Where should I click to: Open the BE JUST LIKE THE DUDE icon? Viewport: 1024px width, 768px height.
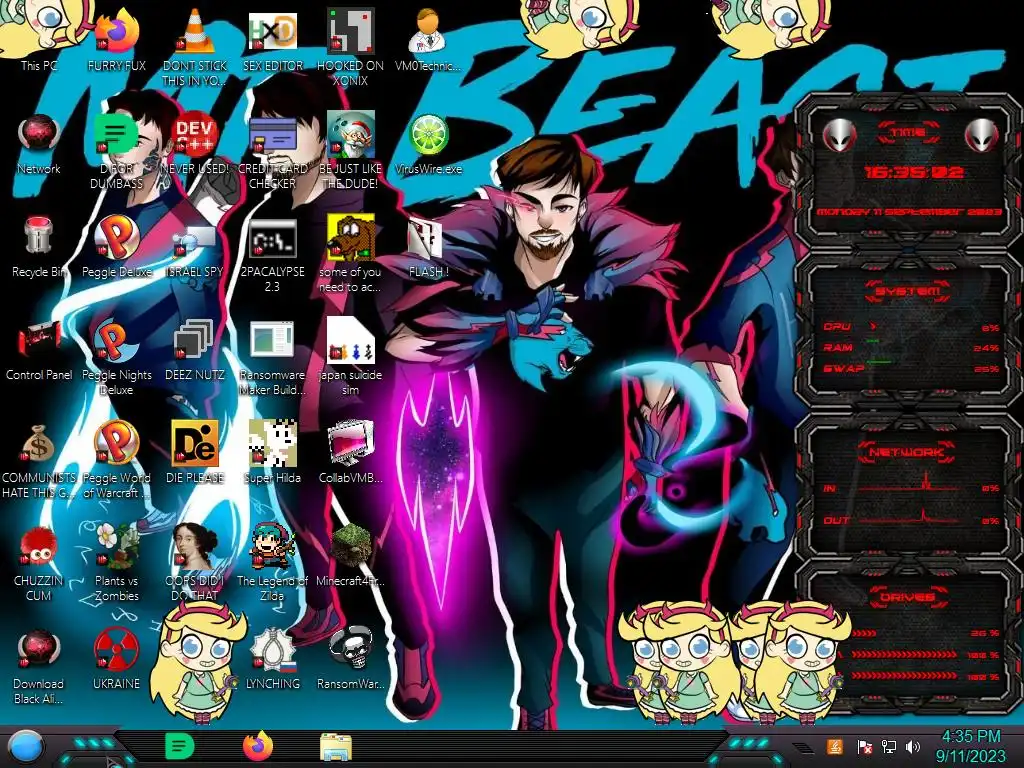click(350, 150)
